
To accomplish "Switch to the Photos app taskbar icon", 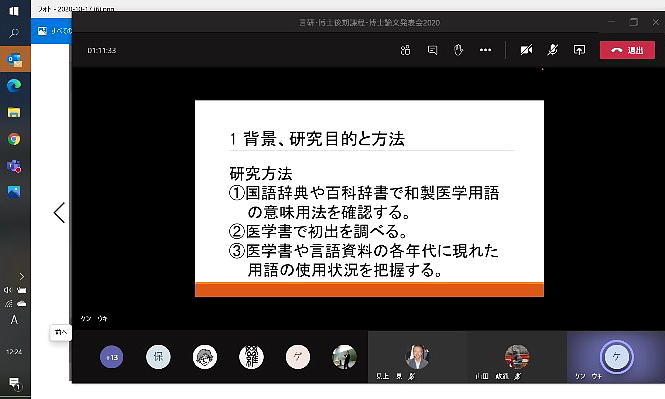I will pyautogui.click(x=14, y=192).
